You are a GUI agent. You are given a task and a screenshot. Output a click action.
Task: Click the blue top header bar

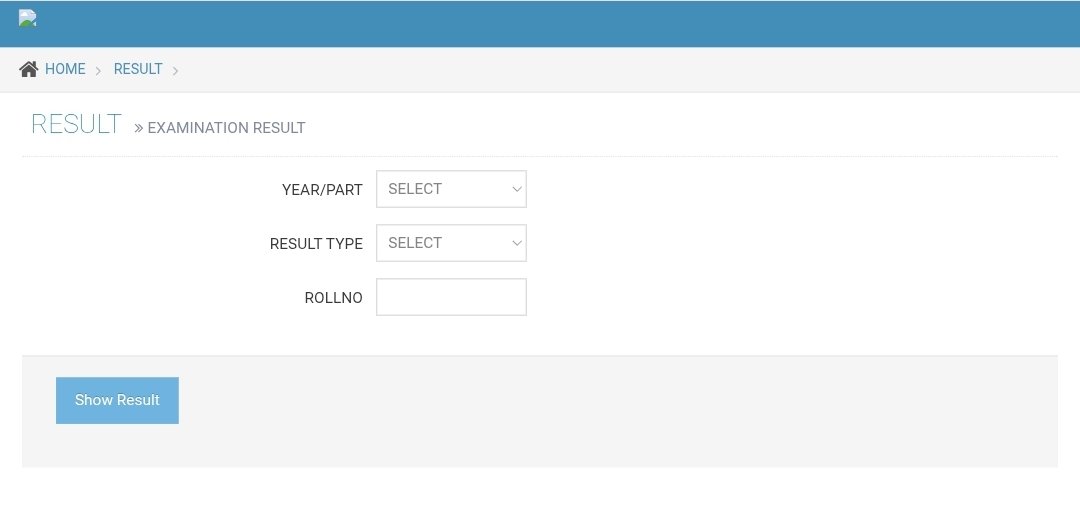(x=540, y=24)
